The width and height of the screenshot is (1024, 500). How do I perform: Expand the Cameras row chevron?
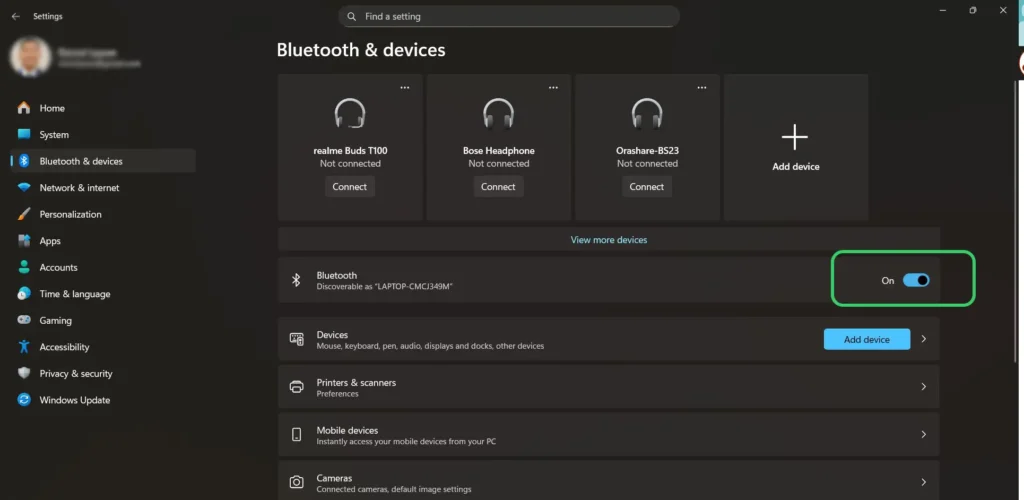pos(923,482)
